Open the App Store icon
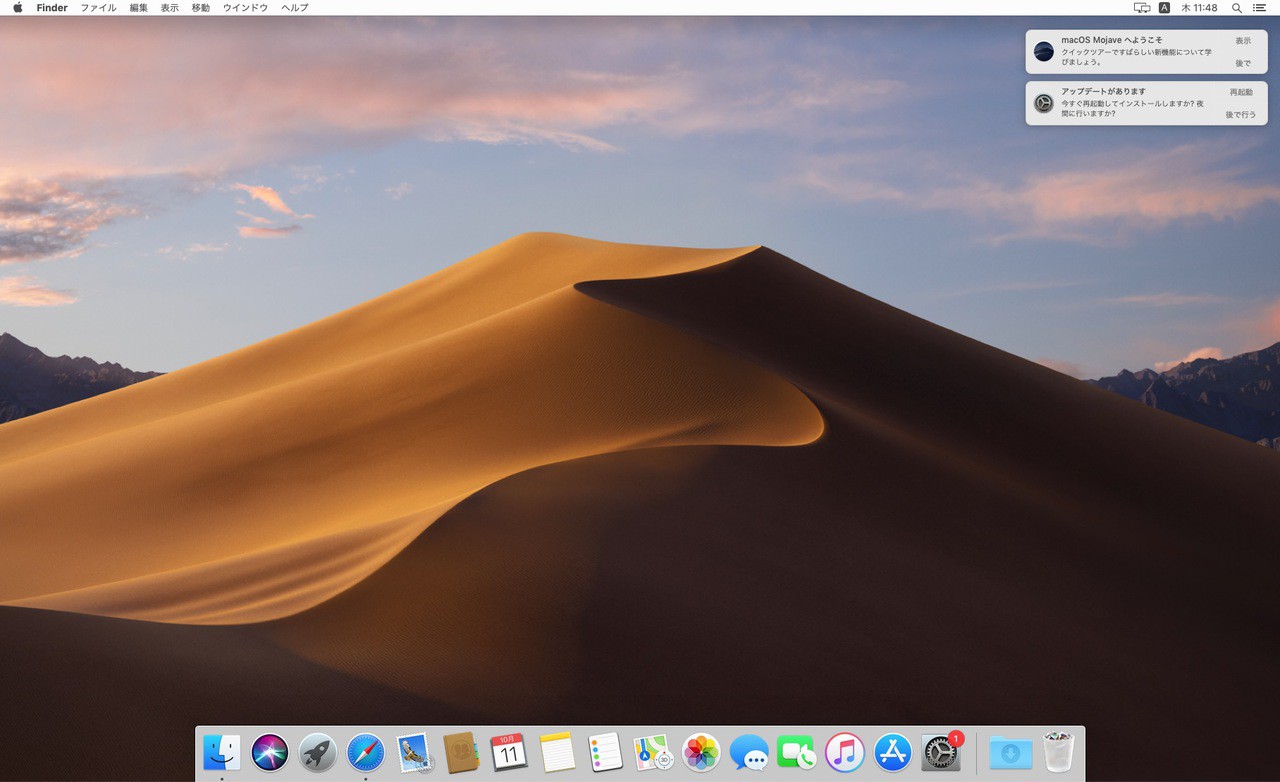This screenshot has width=1280, height=782. click(x=893, y=752)
